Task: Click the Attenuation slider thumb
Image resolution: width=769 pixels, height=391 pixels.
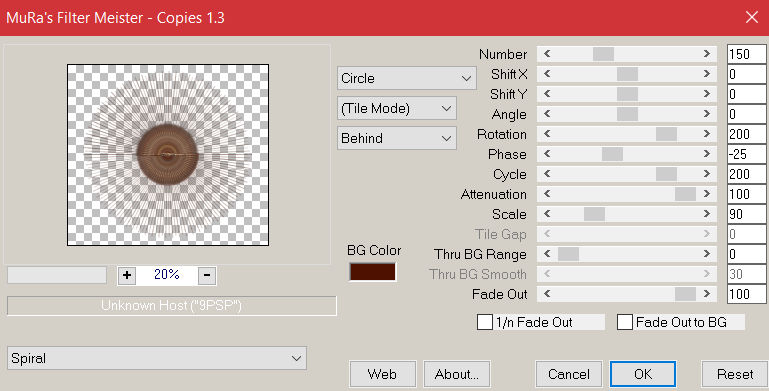Action: click(685, 194)
